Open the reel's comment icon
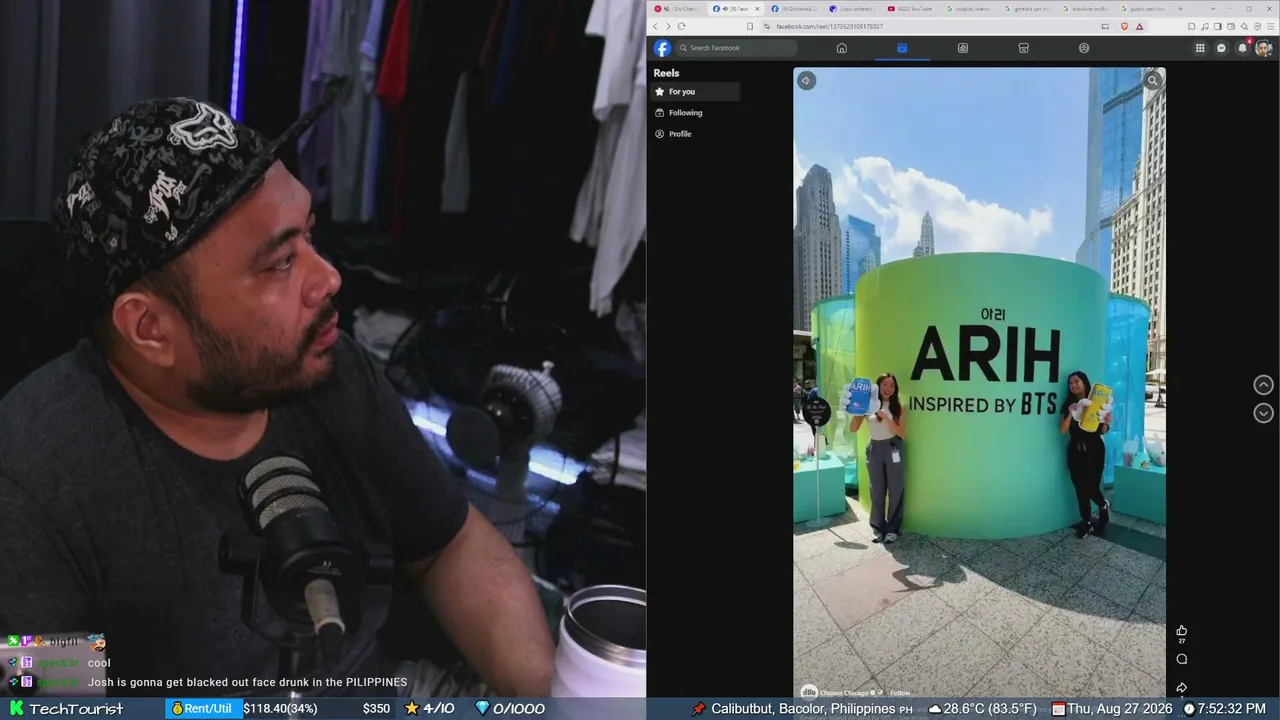Viewport: 1280px width, 720px height. point(1182,659)
